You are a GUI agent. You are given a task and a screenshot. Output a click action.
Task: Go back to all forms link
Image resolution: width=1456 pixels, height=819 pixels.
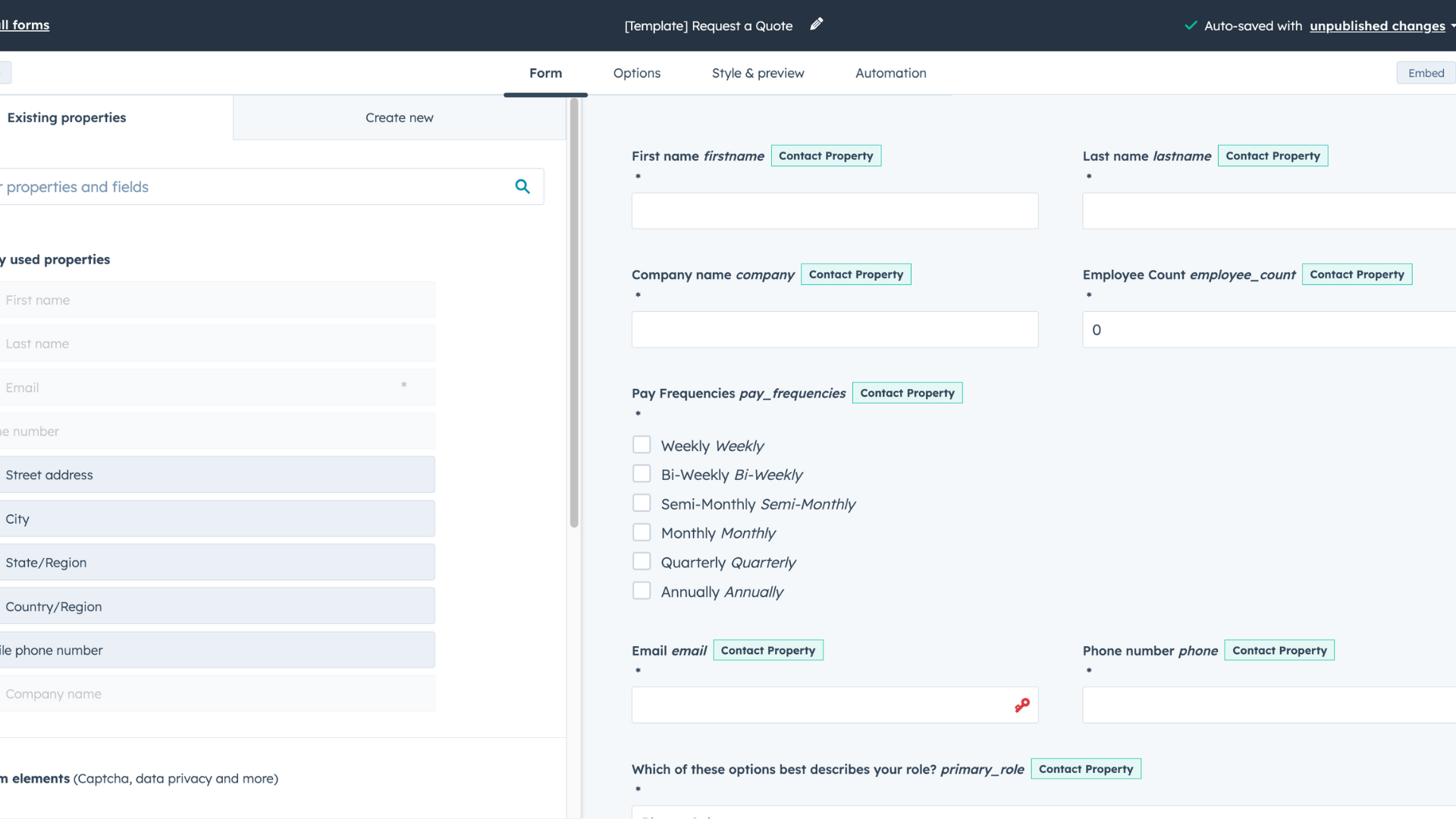pos(27,24)
